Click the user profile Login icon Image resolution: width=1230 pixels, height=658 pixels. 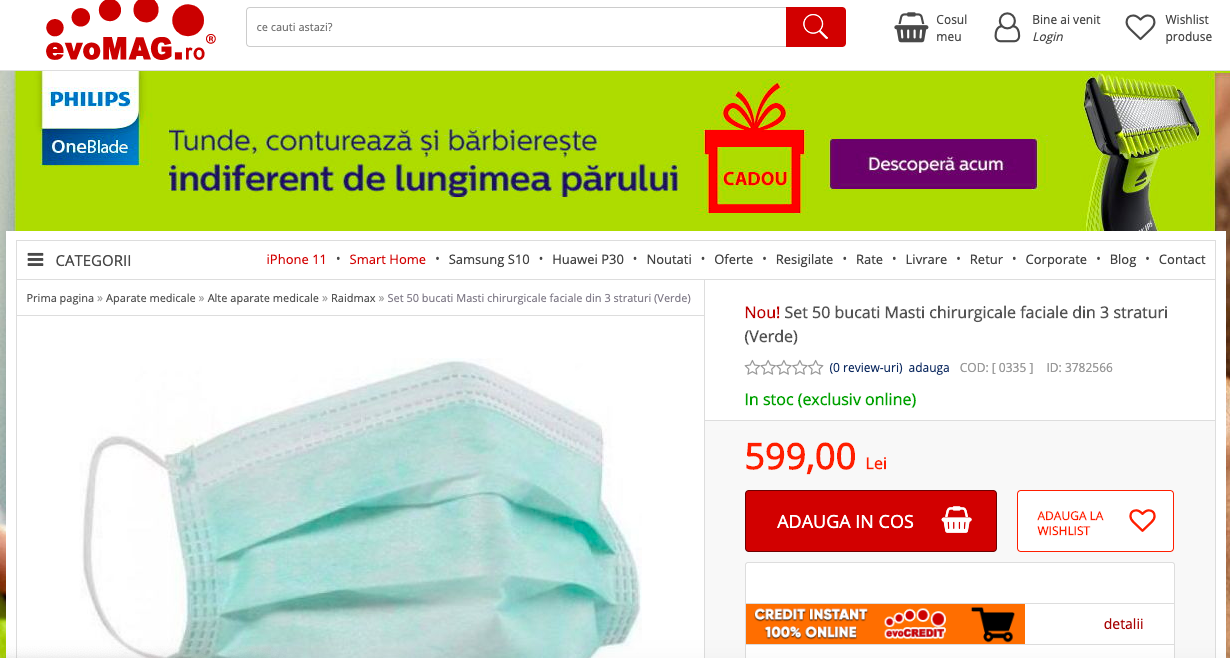(1007, 28)
